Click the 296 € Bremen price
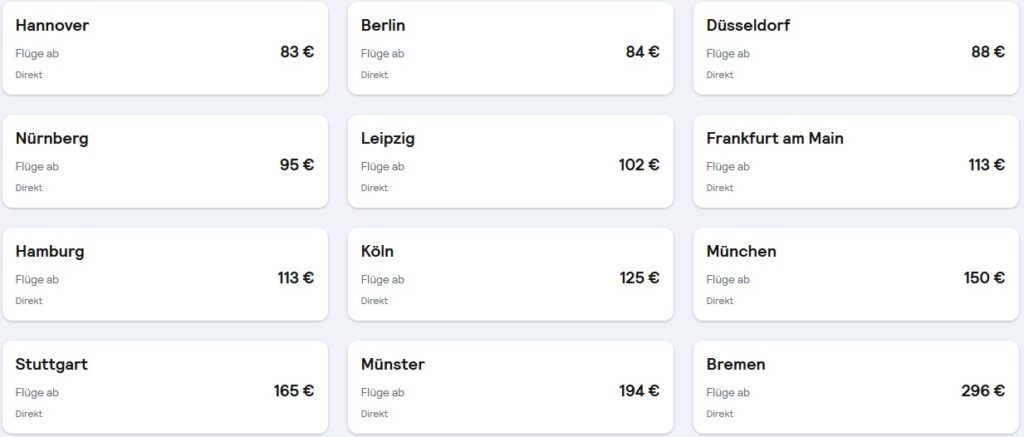Viewport: 1024px width, 437px height. coord(983,391)
